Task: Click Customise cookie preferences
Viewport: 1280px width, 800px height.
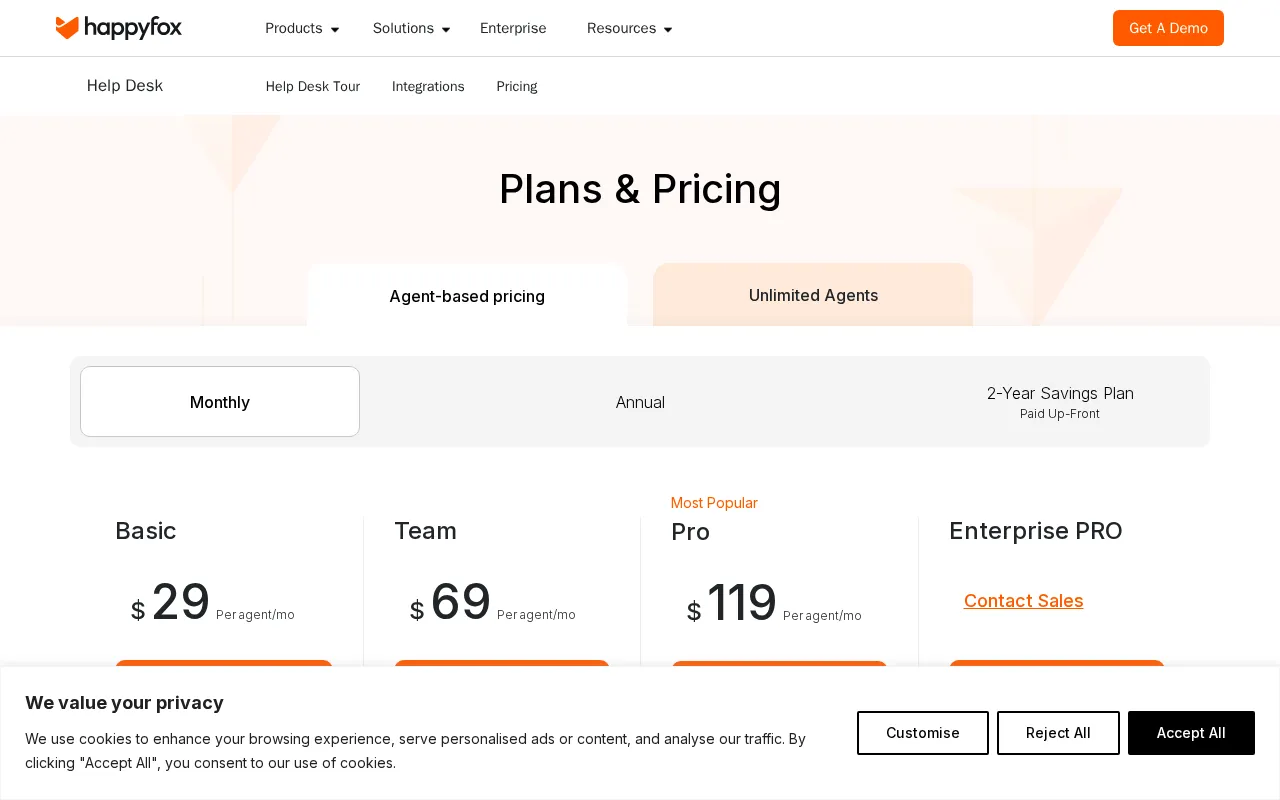Action: (923, 733)
